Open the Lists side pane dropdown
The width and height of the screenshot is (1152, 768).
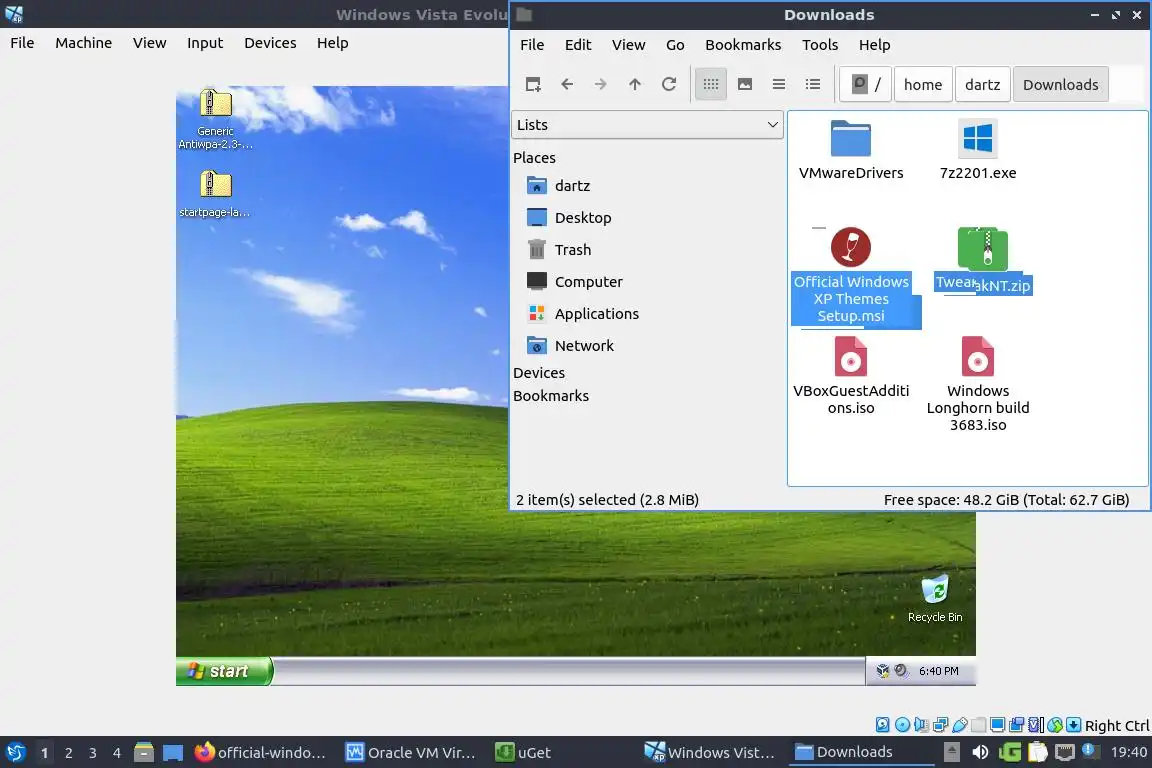pos(647,125)
